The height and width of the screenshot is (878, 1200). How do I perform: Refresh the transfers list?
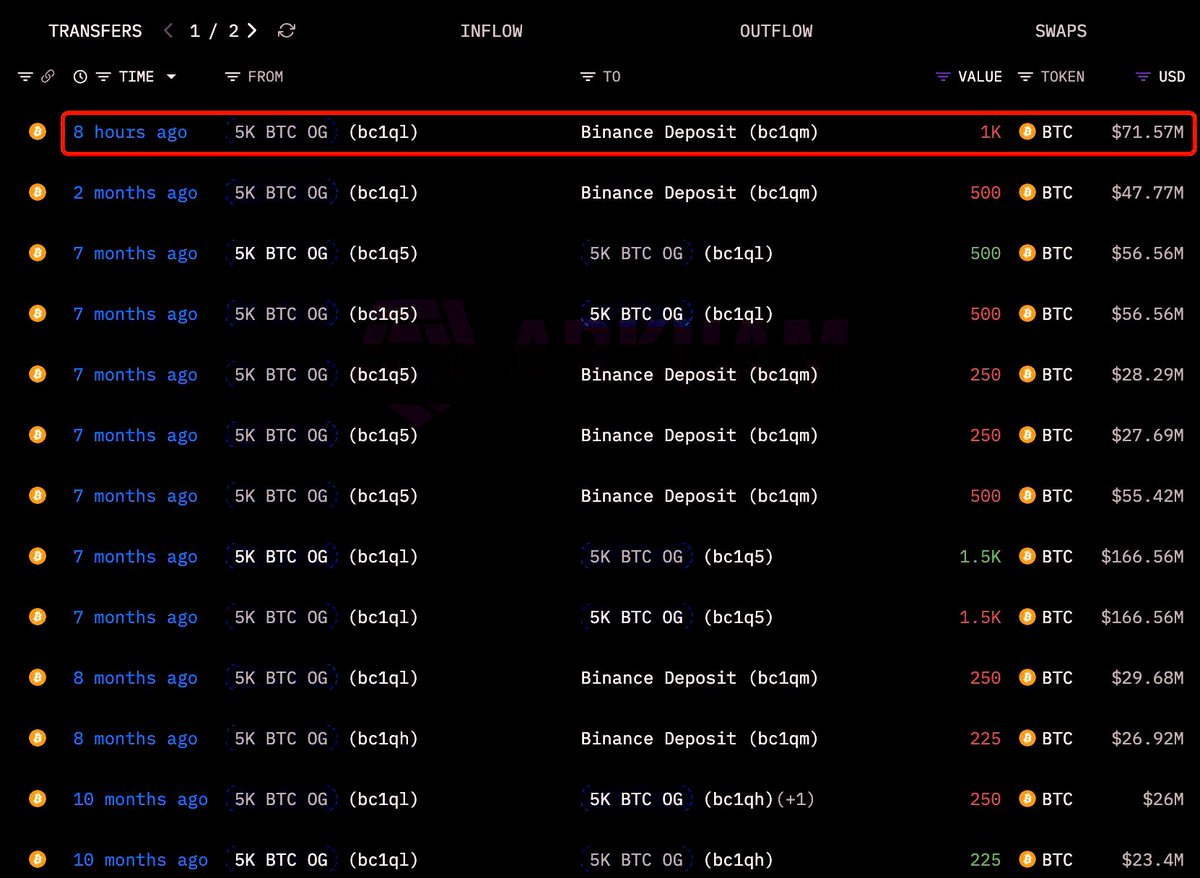point(286,31)
